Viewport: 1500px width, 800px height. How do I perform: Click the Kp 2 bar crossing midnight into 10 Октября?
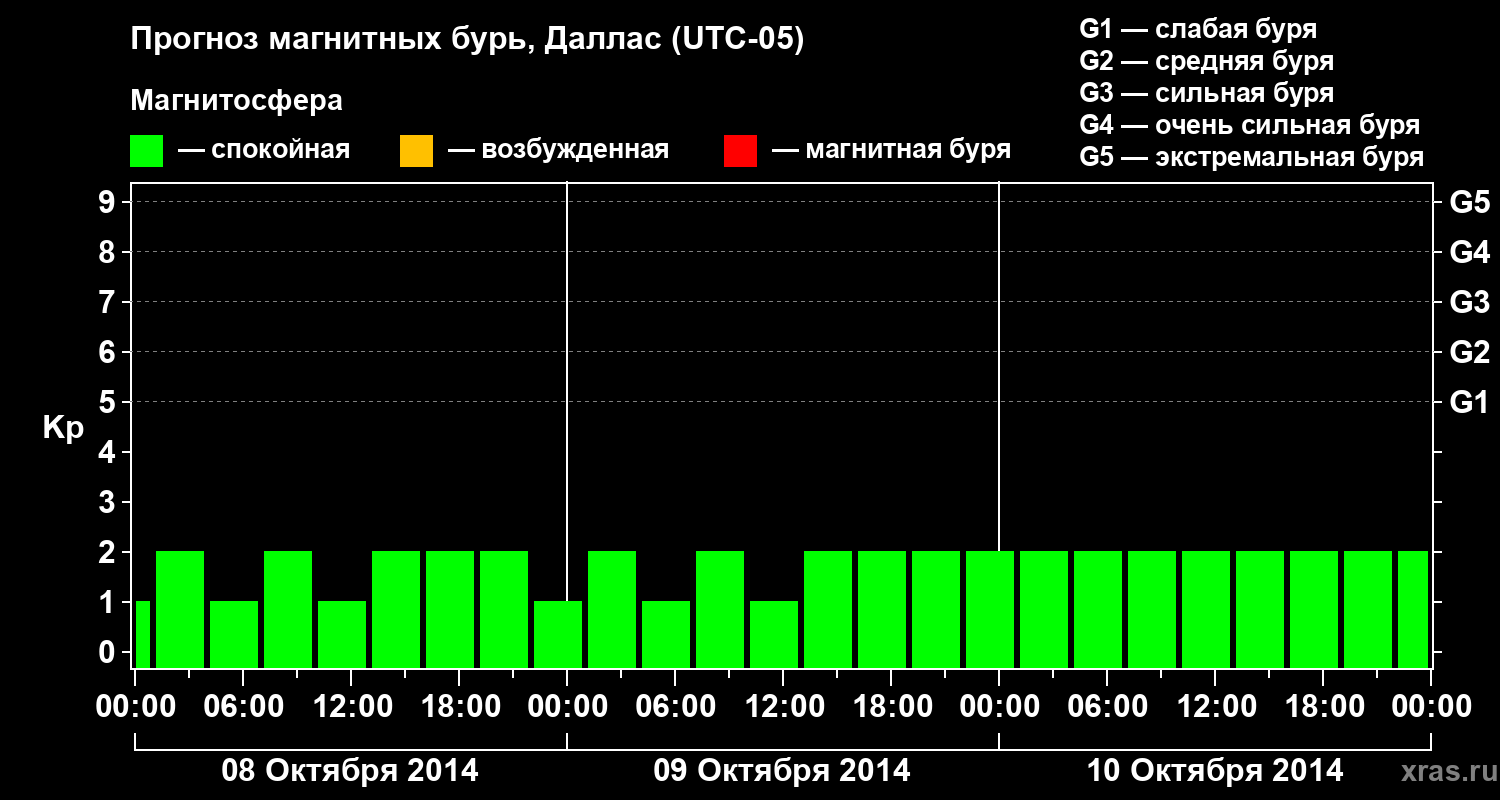click(990, 609)
